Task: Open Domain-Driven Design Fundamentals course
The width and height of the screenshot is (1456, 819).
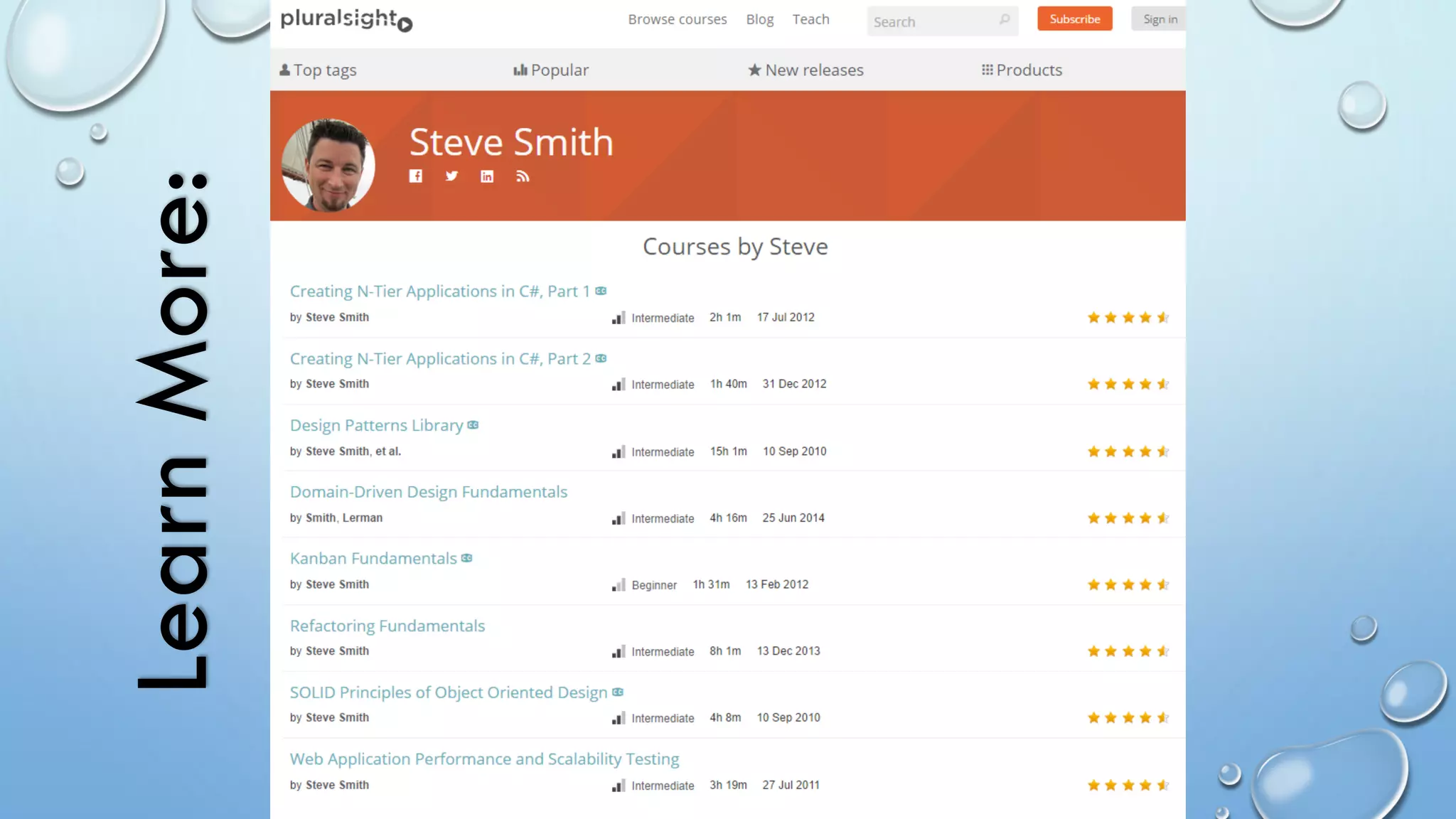Action: tap(429, 492)
